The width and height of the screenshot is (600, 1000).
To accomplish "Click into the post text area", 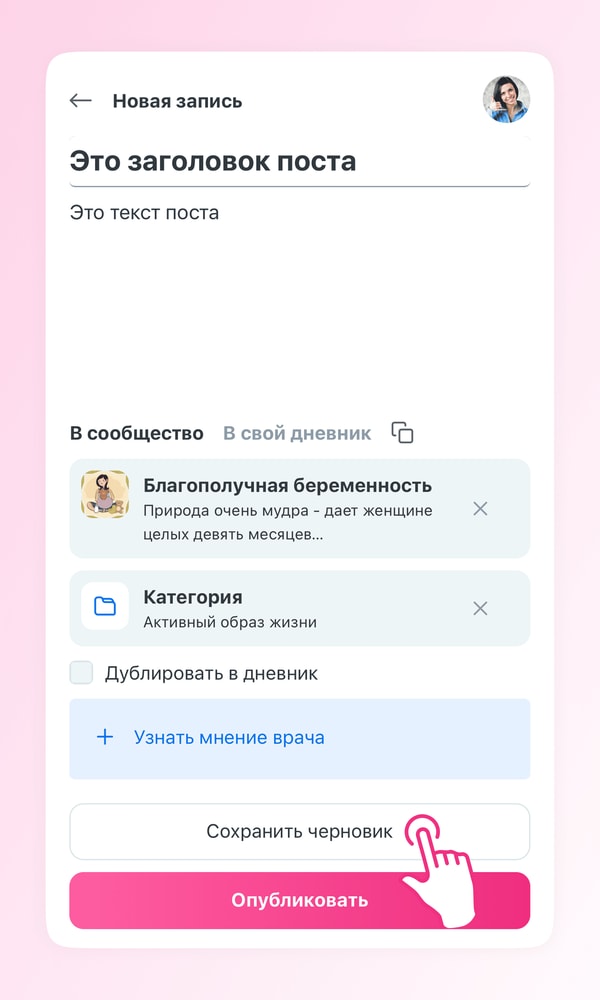I will coord(298,290).
